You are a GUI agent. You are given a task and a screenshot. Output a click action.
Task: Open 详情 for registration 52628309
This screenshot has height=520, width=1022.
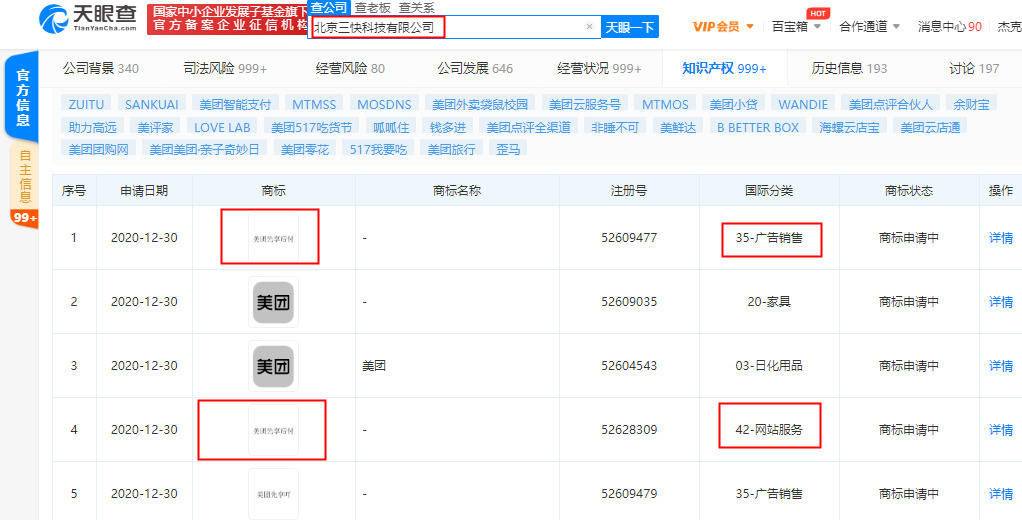tap(1000, 429)
